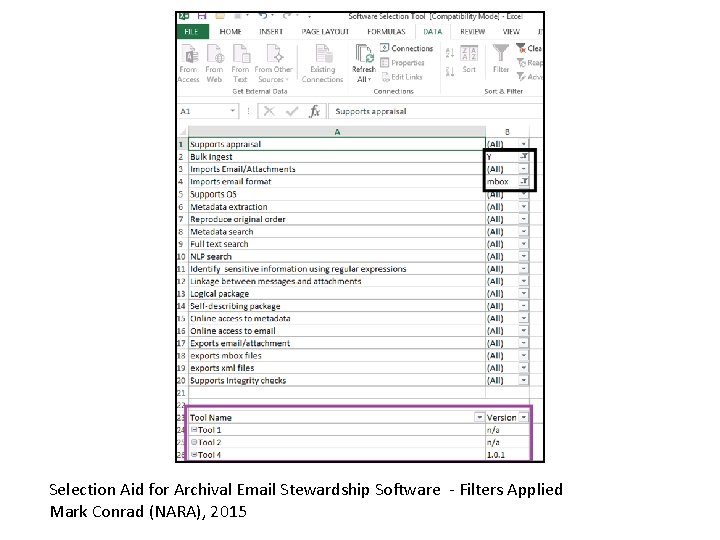
Task: Click the Refresh All icon
Action: tap(364, 63)
